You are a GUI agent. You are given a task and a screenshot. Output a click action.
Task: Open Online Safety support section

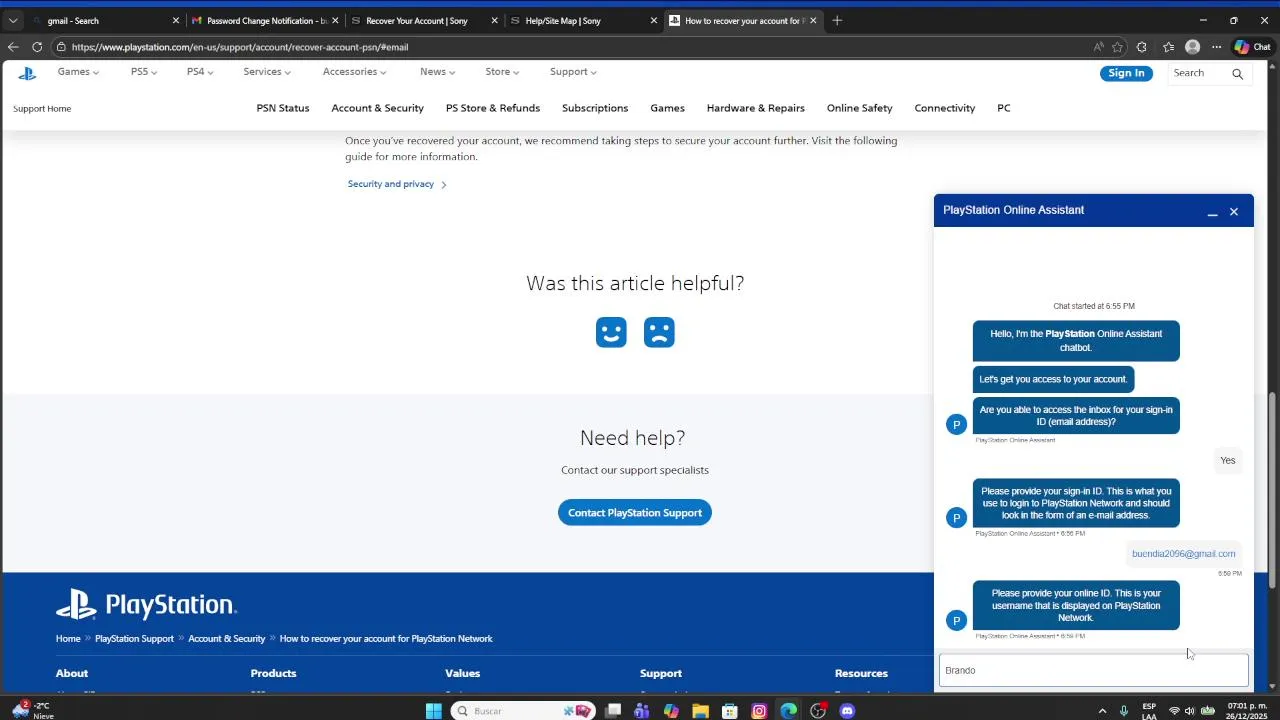[x=859, y=108]
